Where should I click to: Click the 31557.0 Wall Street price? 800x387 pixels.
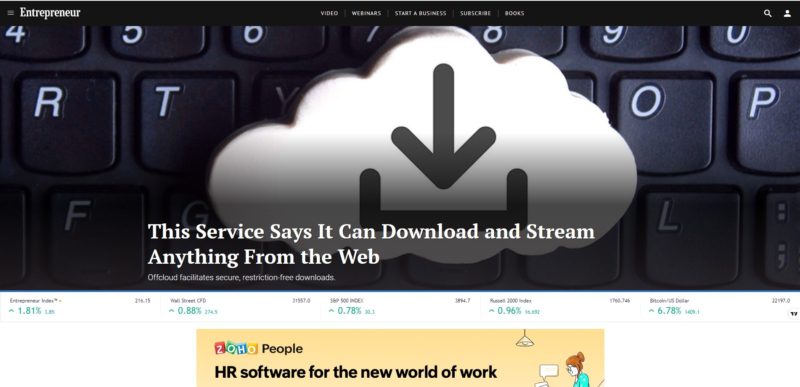301,301
